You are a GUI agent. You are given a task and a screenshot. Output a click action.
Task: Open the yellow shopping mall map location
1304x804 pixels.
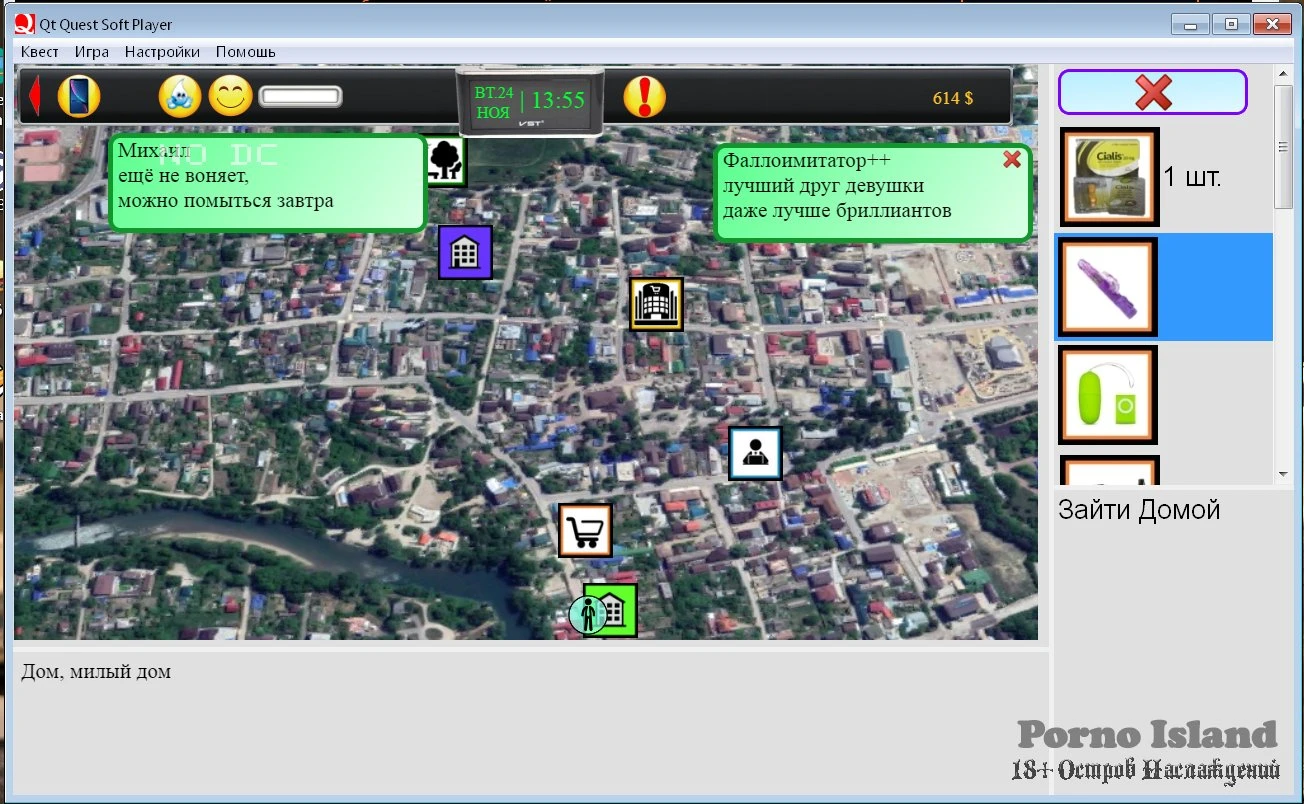[656, 303]
